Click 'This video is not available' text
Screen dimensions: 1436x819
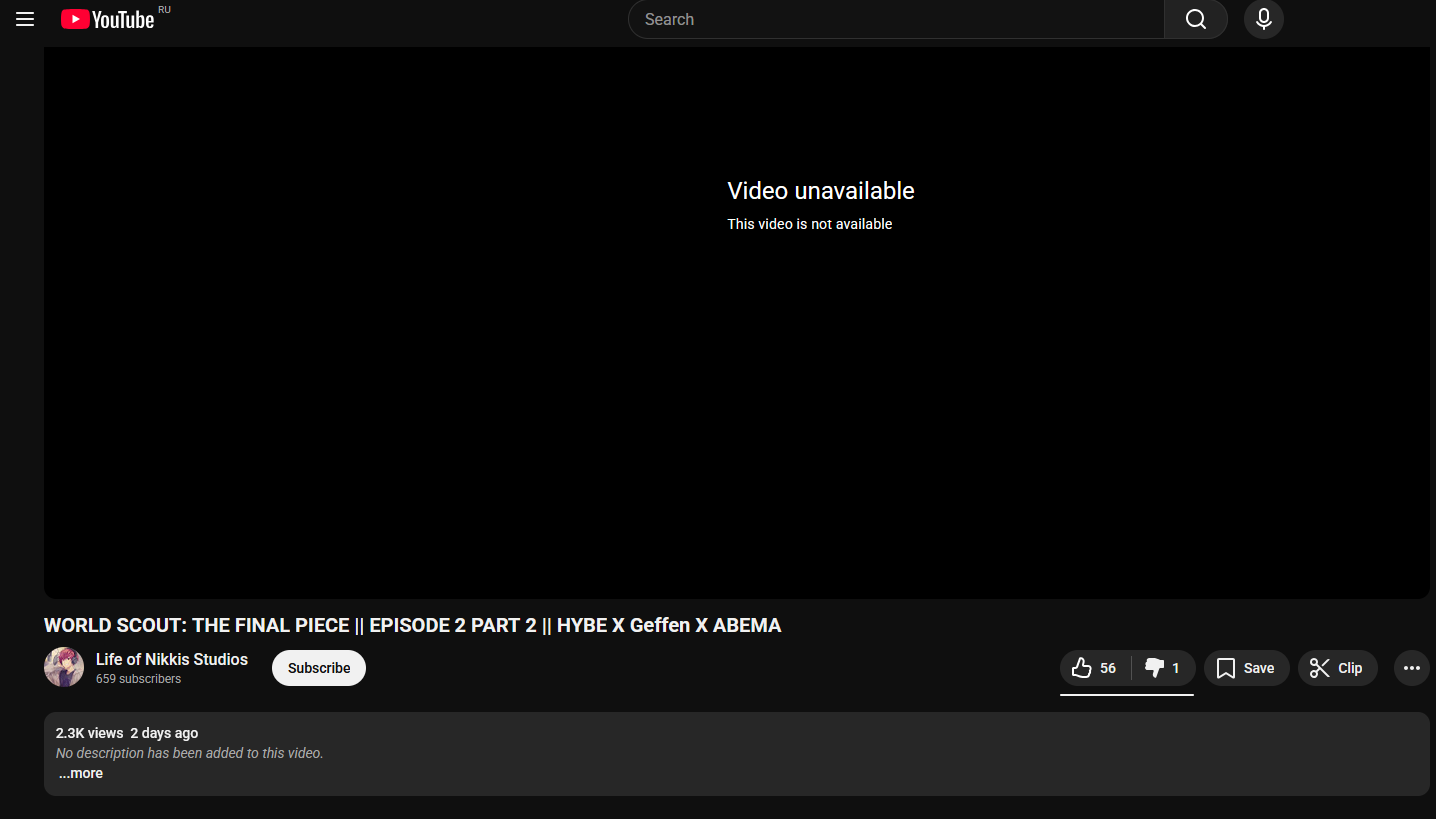(x=810, y=224)
